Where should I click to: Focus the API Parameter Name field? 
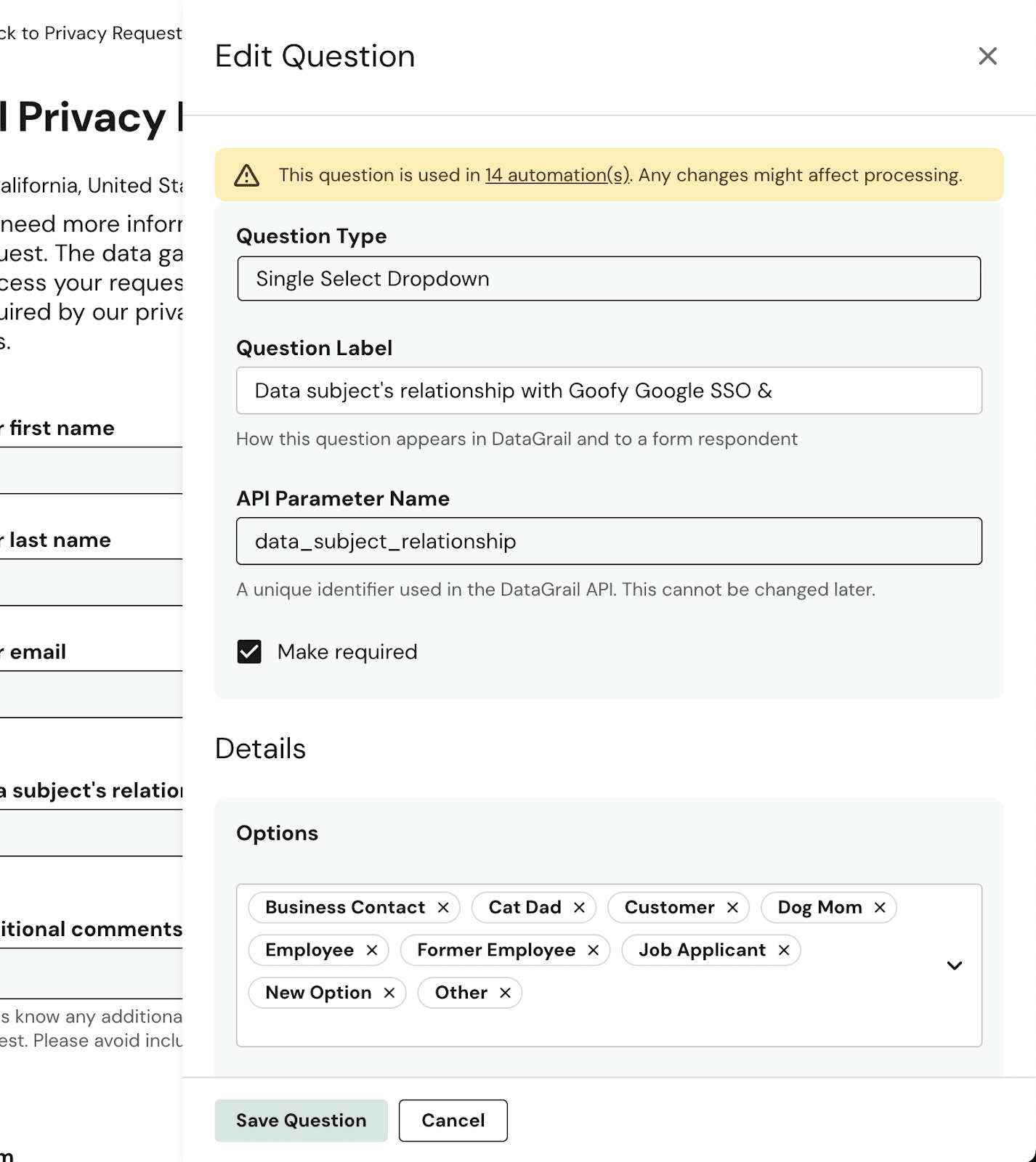pyautogui.click(x=609, y=541)
